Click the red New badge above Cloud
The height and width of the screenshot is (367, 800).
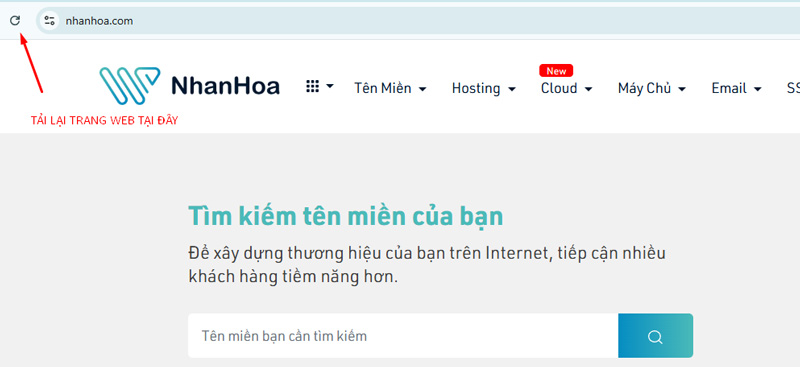(556, 70)
